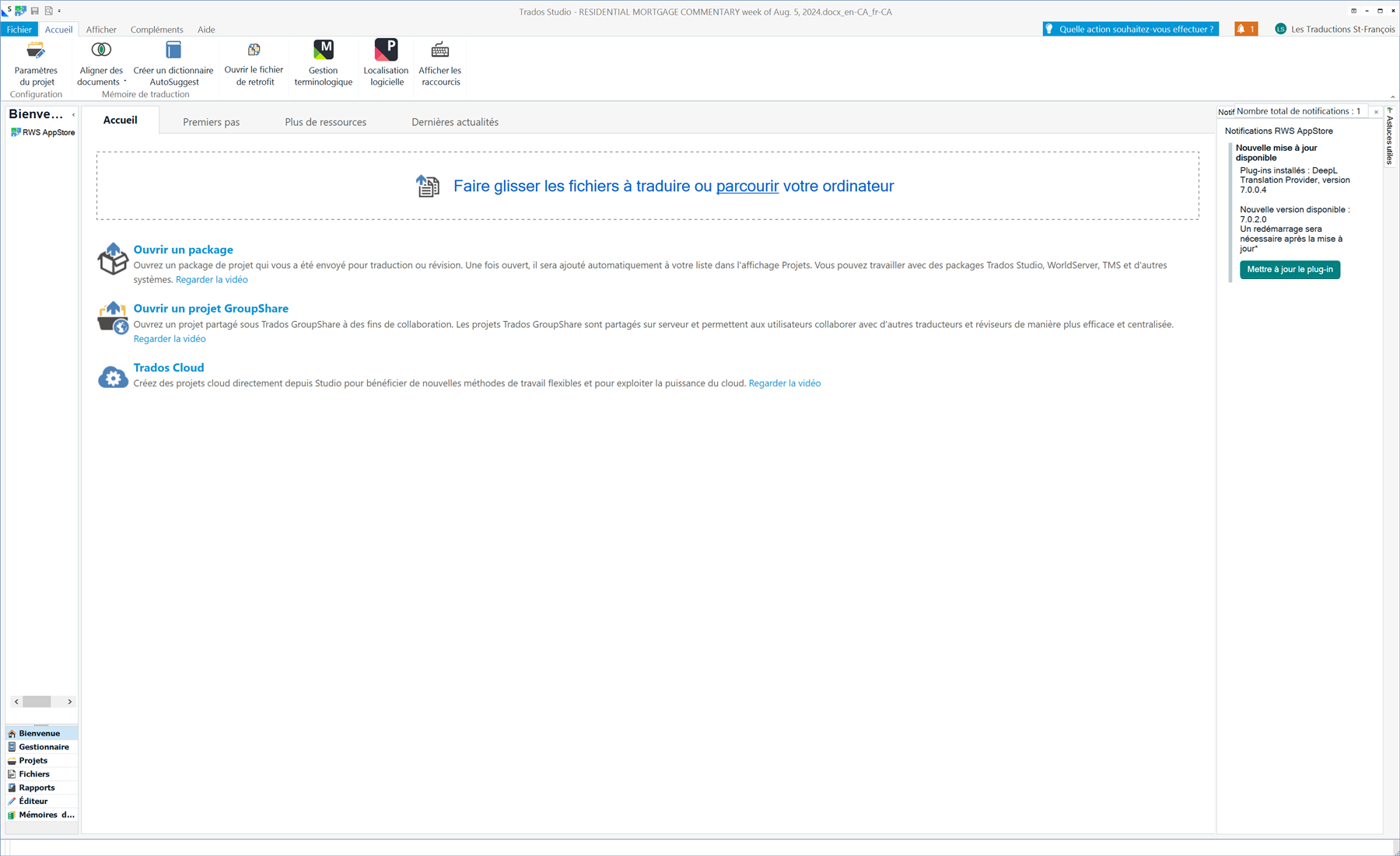Switch to the Premiers pas tab

(x=211, y=122)
